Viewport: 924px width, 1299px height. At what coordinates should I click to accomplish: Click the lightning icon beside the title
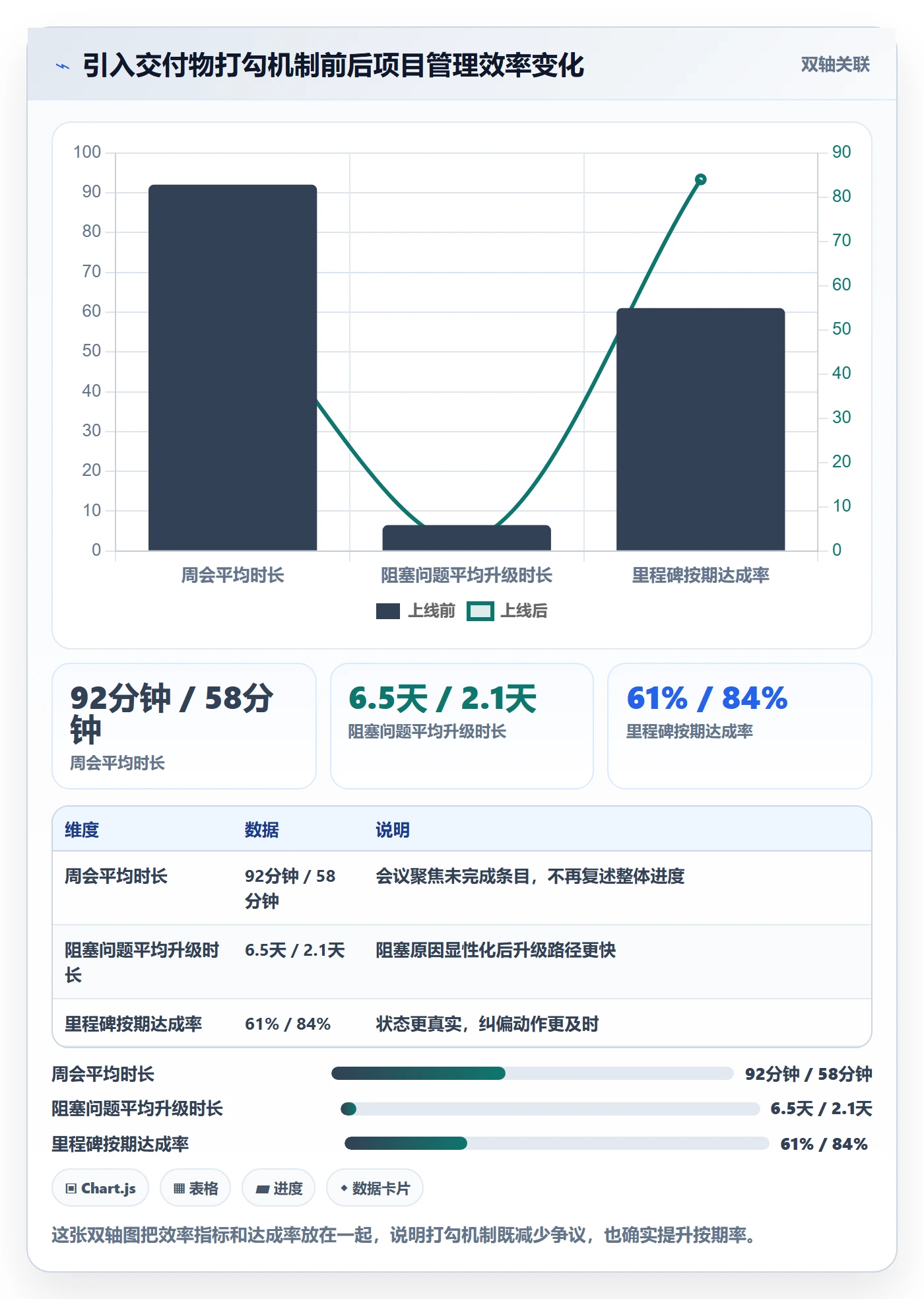coord(63,66)
